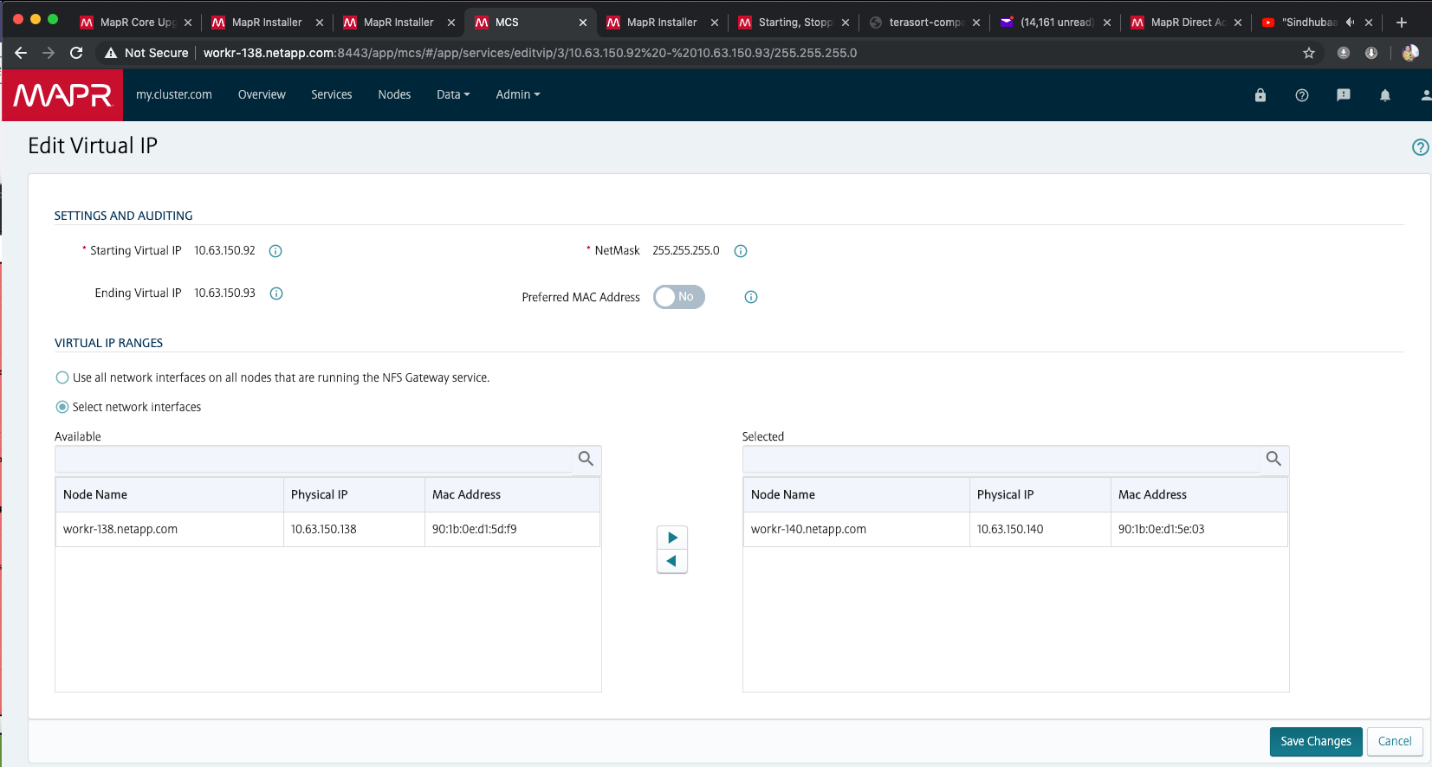Click the Save Changes button

(x=1315, y=741)
